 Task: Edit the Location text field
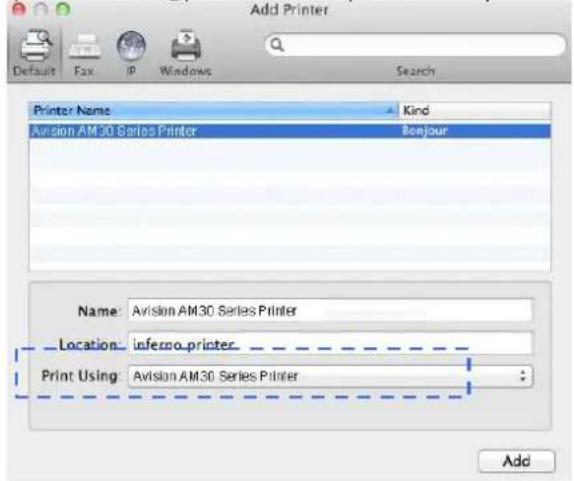(330, 343)
